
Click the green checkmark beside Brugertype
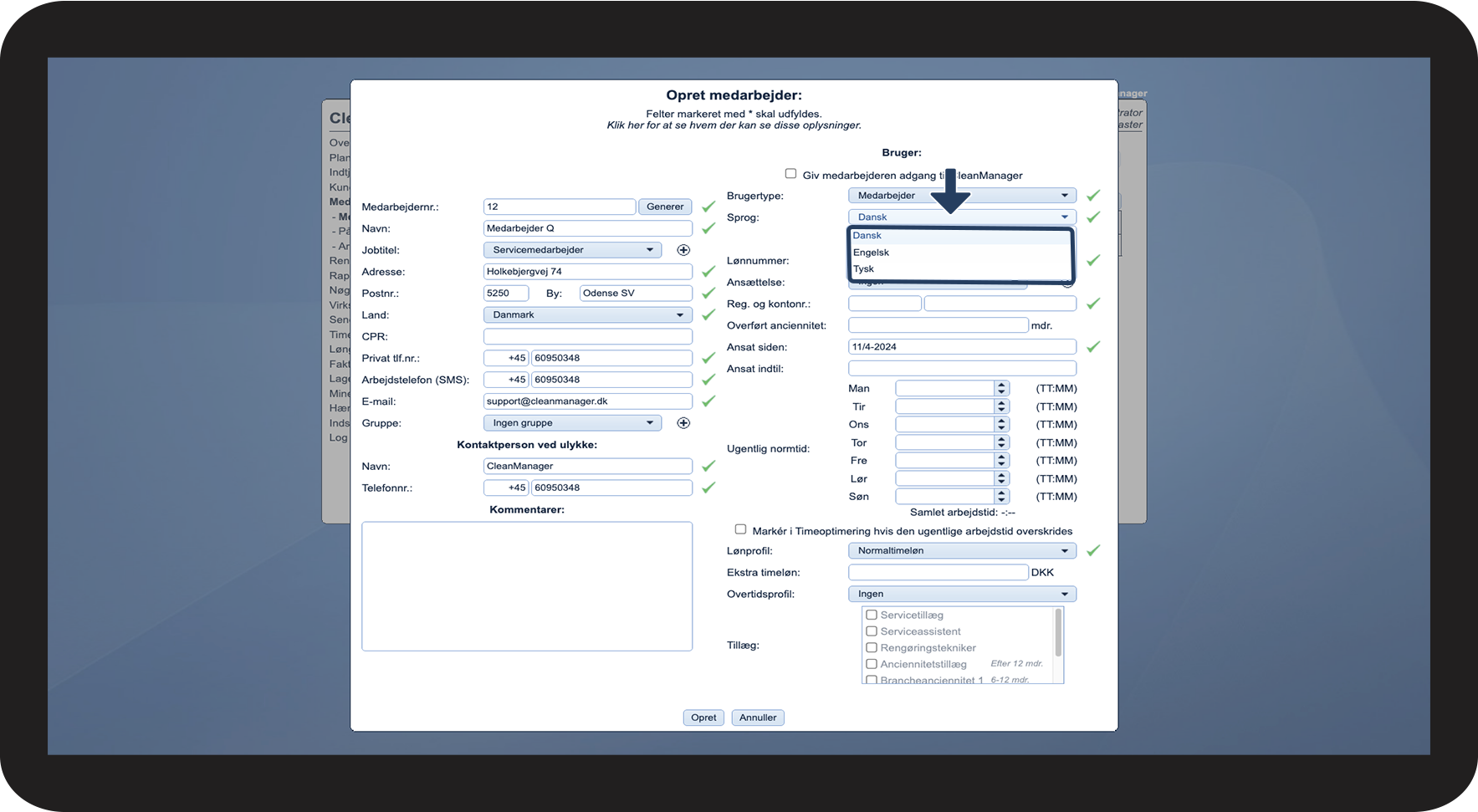pyautogui.click(x=1092, y=196)
